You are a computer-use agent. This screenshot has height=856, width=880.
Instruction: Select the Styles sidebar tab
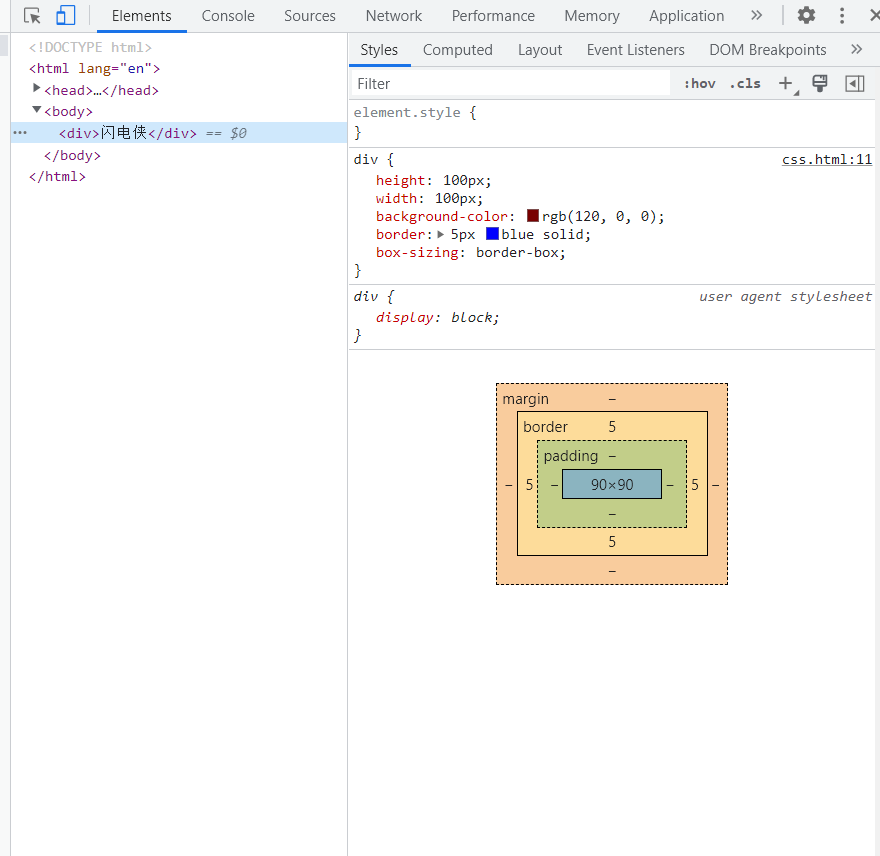point(379,50)
